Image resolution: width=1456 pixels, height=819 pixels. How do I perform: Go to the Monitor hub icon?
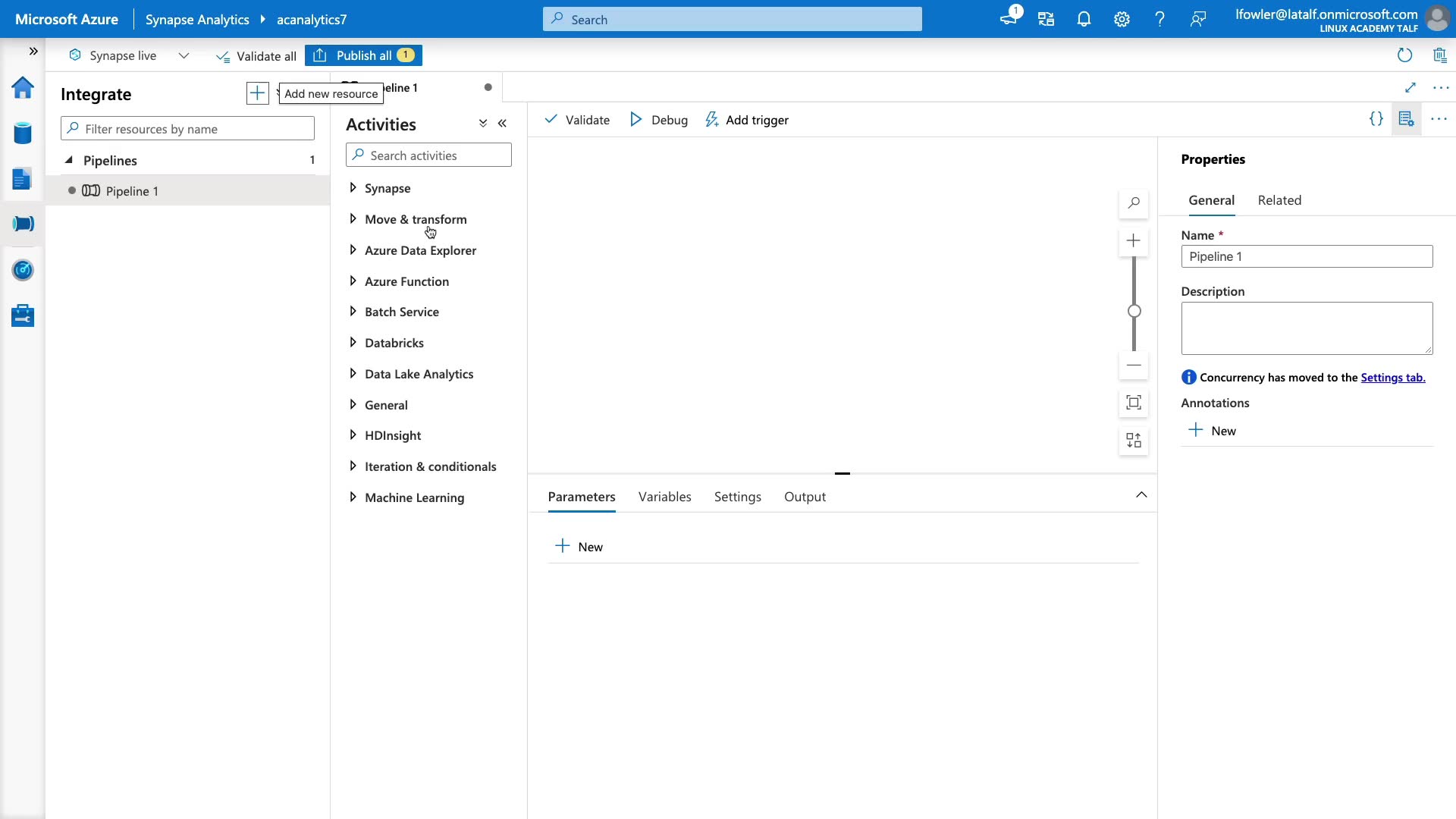click(23, 270)
